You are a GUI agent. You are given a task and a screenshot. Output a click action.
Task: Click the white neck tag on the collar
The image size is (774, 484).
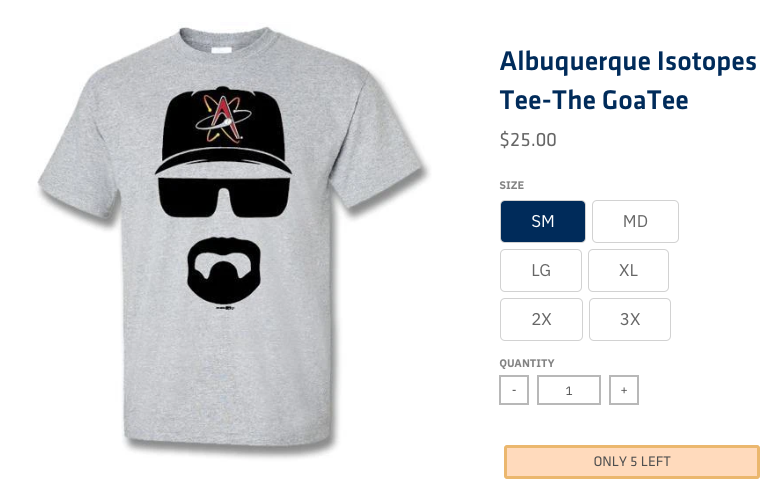[x=221, y=51]
